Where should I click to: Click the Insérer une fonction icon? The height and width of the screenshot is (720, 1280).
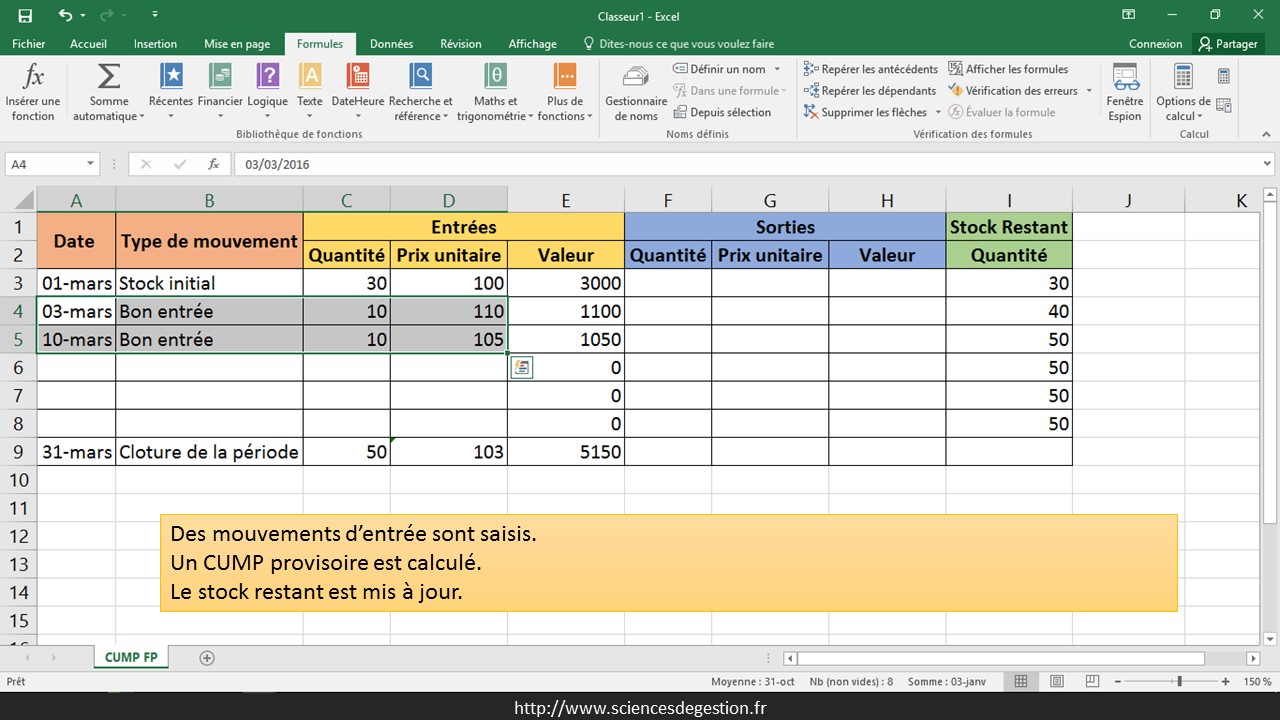tap(33, 92)
